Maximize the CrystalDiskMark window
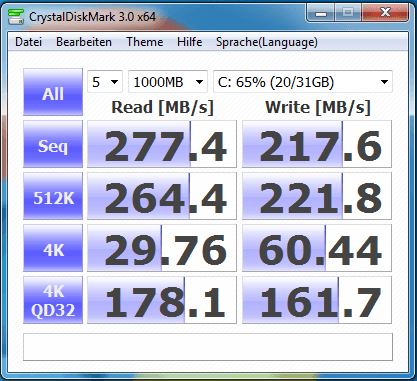The width and height of the screenshot is (417, 381). tap(348, 13)
